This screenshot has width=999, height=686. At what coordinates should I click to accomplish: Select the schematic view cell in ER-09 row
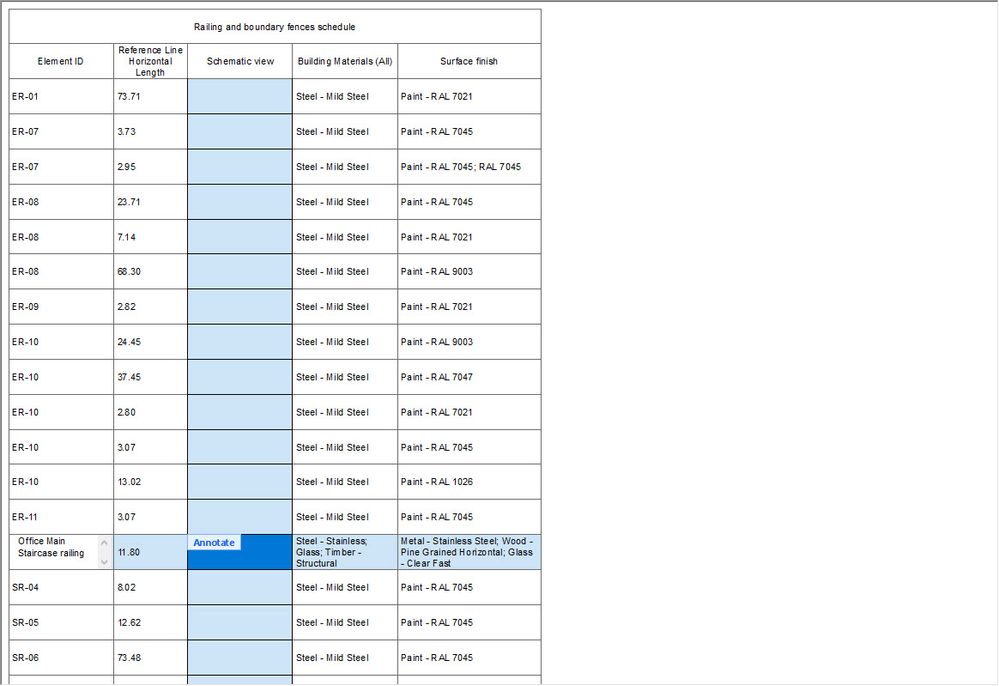(x=240, y=307)
